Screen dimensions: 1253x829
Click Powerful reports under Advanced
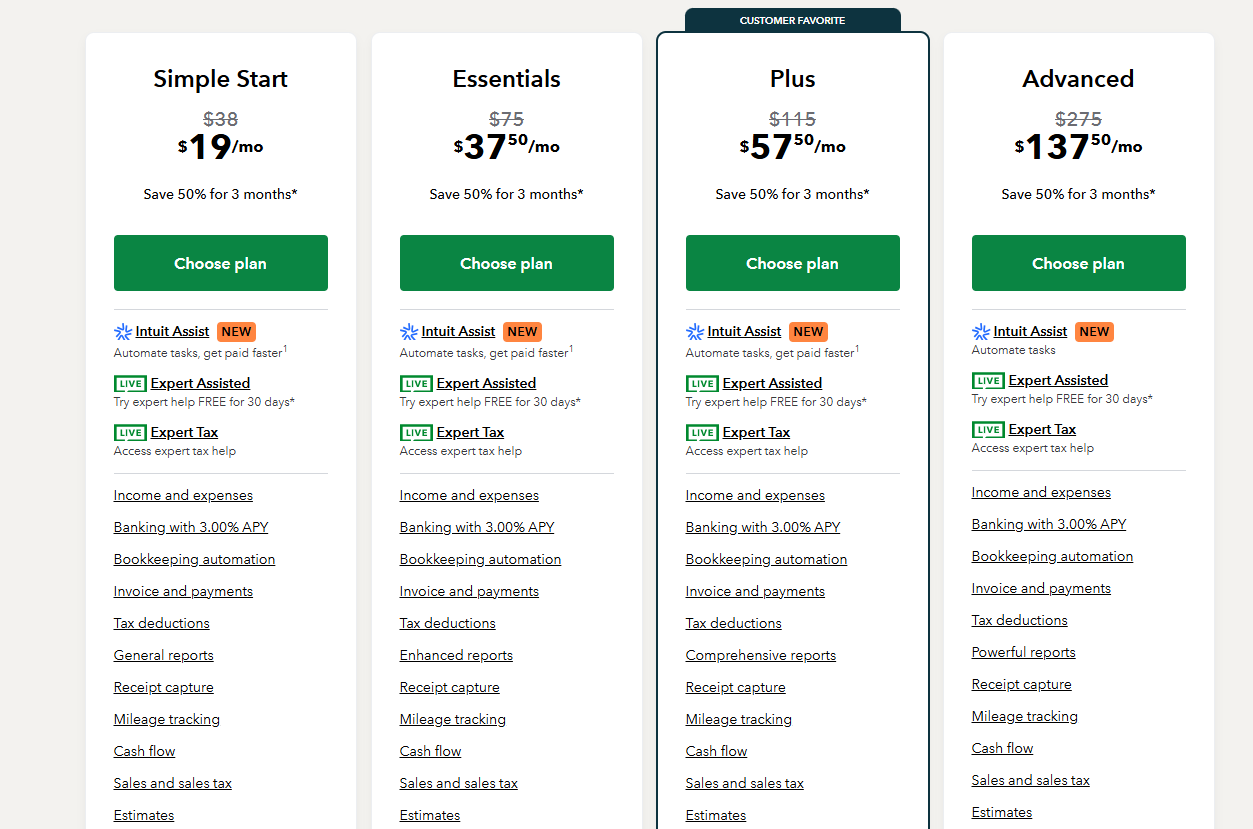coord(1023,651)
